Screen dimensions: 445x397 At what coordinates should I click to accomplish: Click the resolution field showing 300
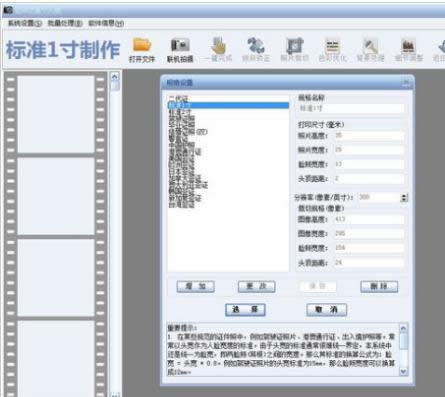point(379,197)
